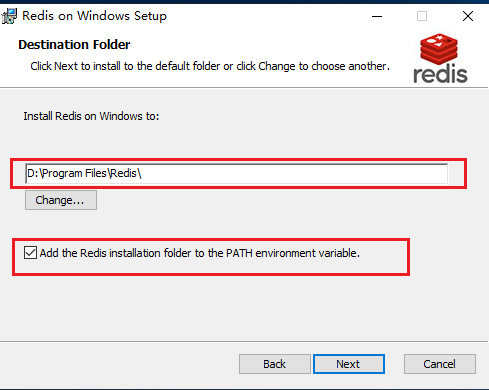Untick the PATH environment variable checkbox

pyautogui.click(x=30, y=253)
